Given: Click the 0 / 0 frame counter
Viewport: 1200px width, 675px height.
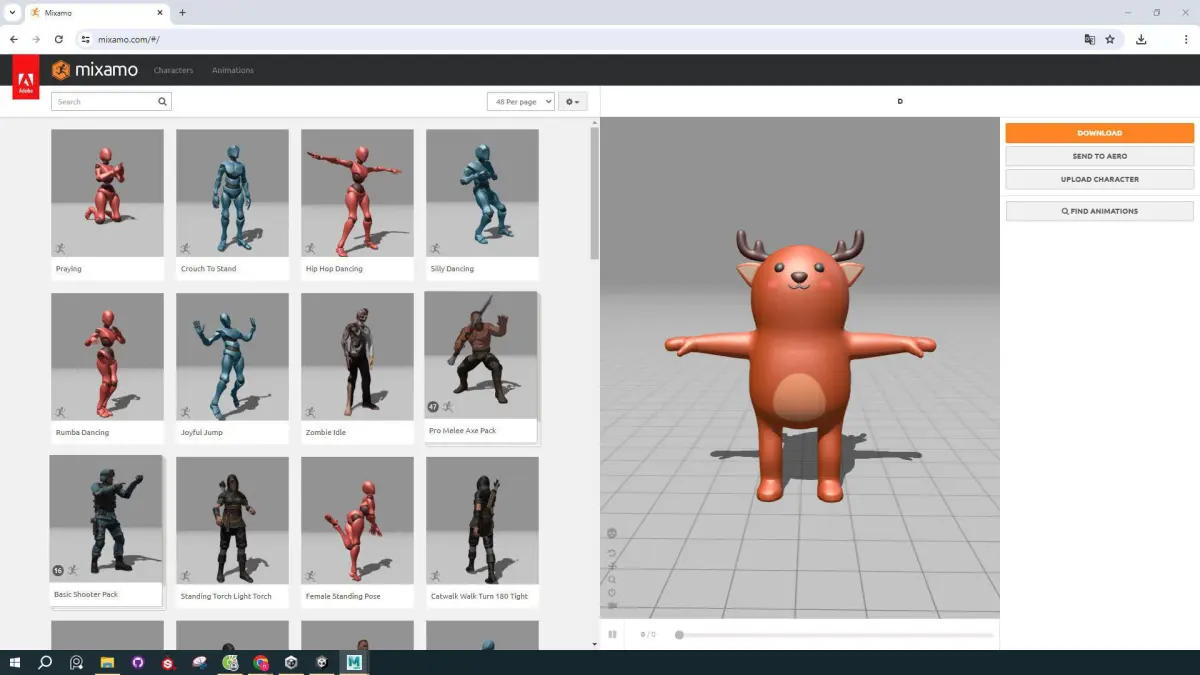Looking at the screenshot, I should [648, 635].
